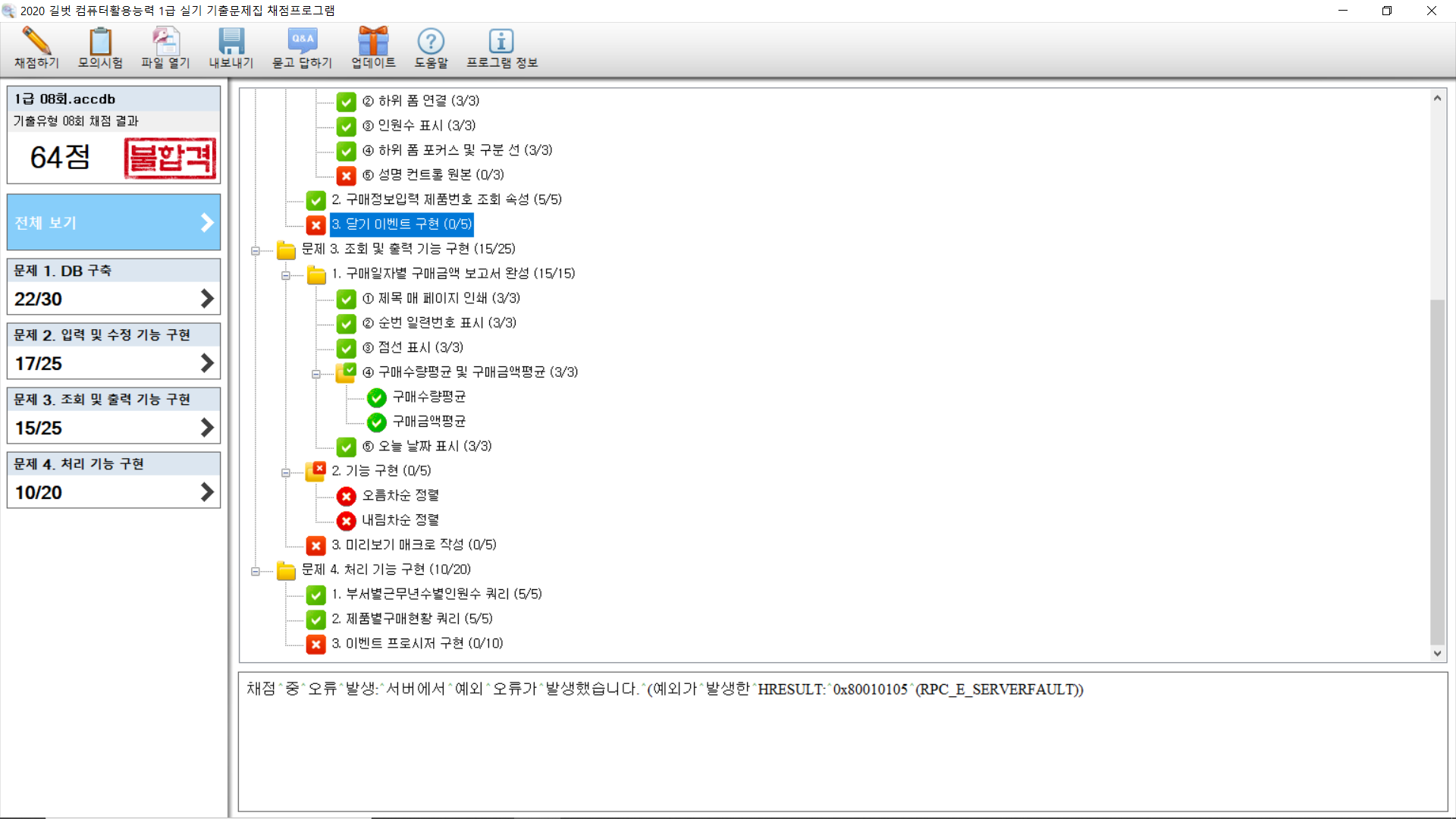Viewport: 1456px width, 819px height.
Task: Click the 채점하기 pencil icon
Action: point(36,41)
